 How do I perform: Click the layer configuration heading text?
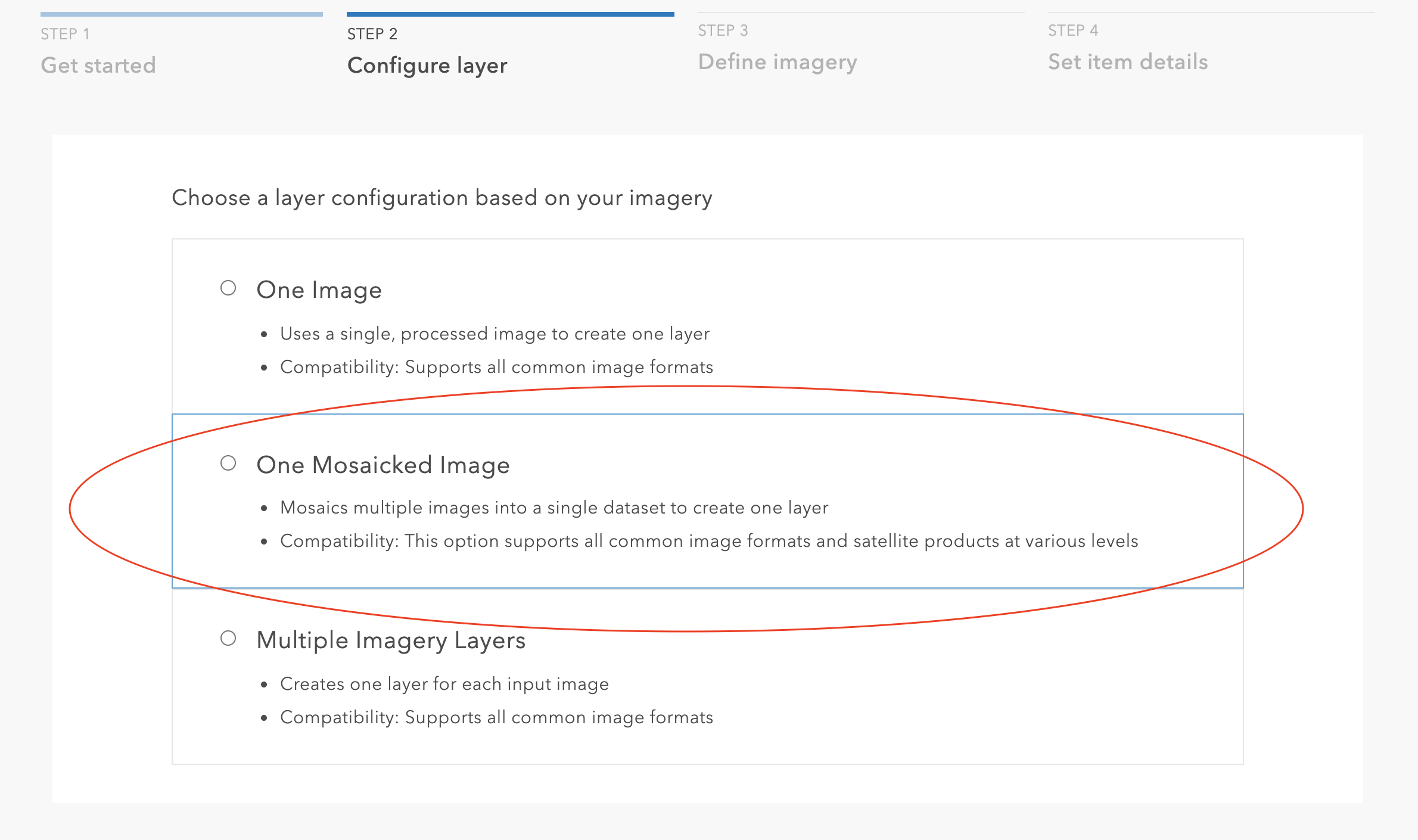click(x=441, y=197)
